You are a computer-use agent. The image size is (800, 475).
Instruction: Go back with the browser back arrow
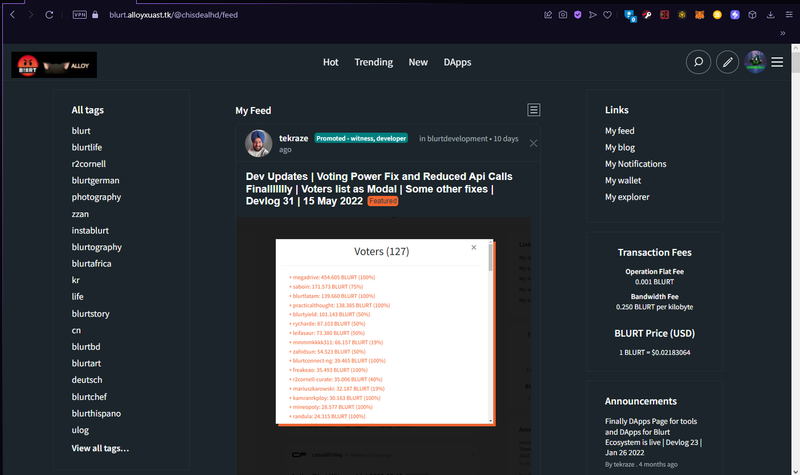(13, 15)
